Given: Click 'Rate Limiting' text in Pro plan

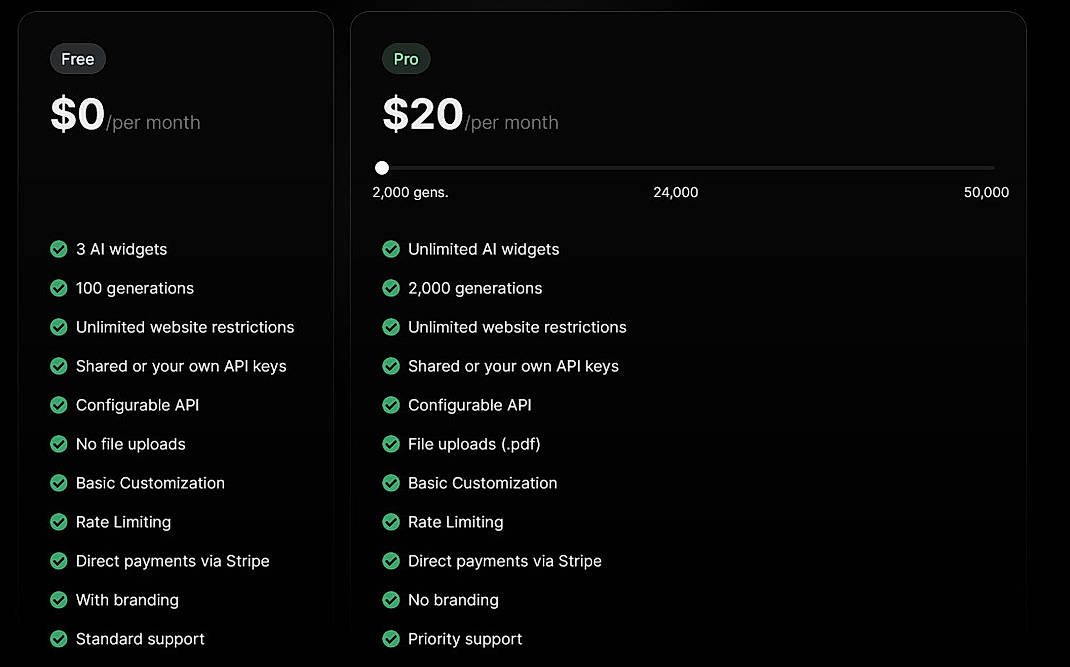Looking at the screenshot, I should (x=455, y=522).
